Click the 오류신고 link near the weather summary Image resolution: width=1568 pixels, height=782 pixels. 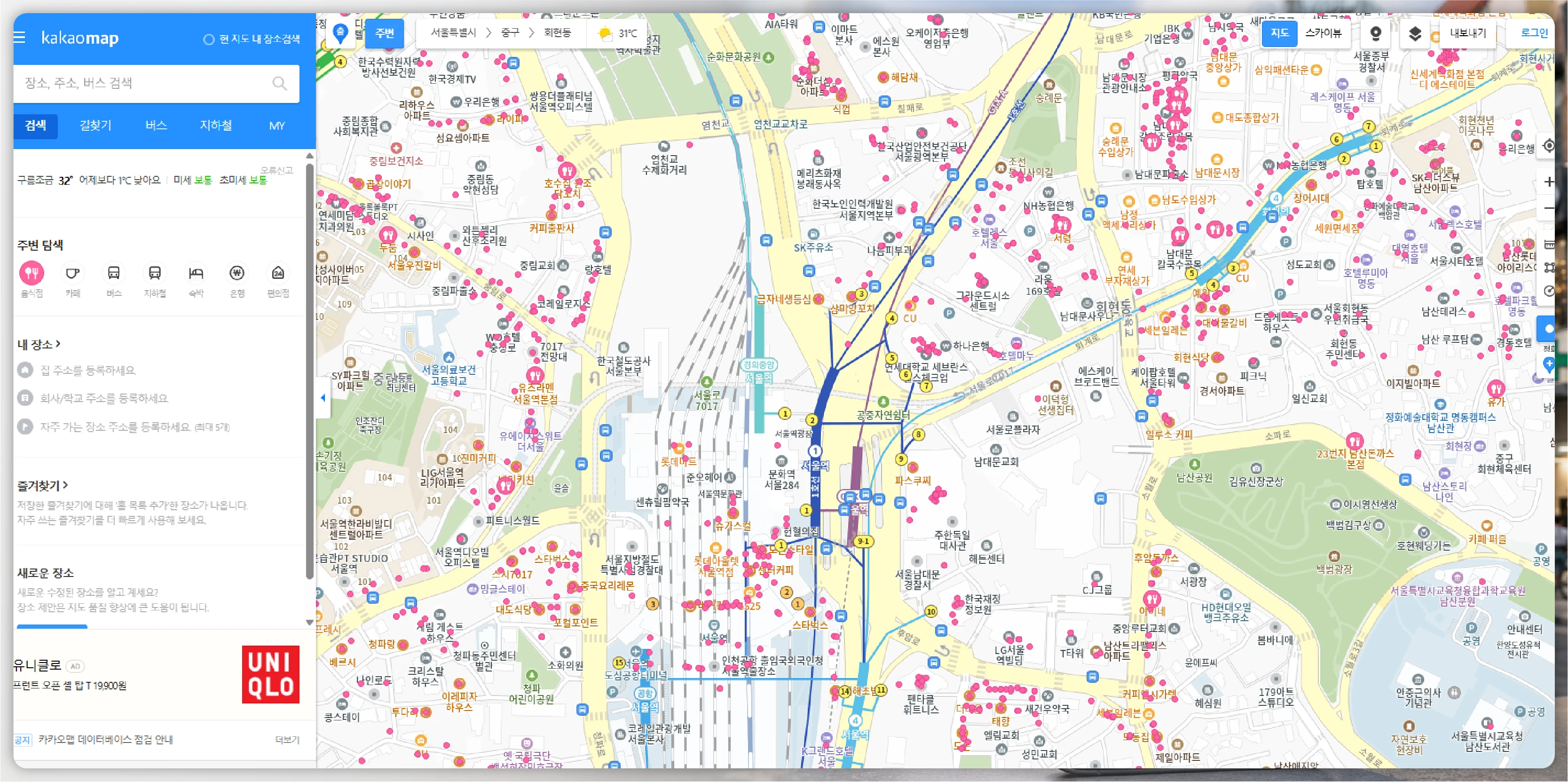[277, 170]
